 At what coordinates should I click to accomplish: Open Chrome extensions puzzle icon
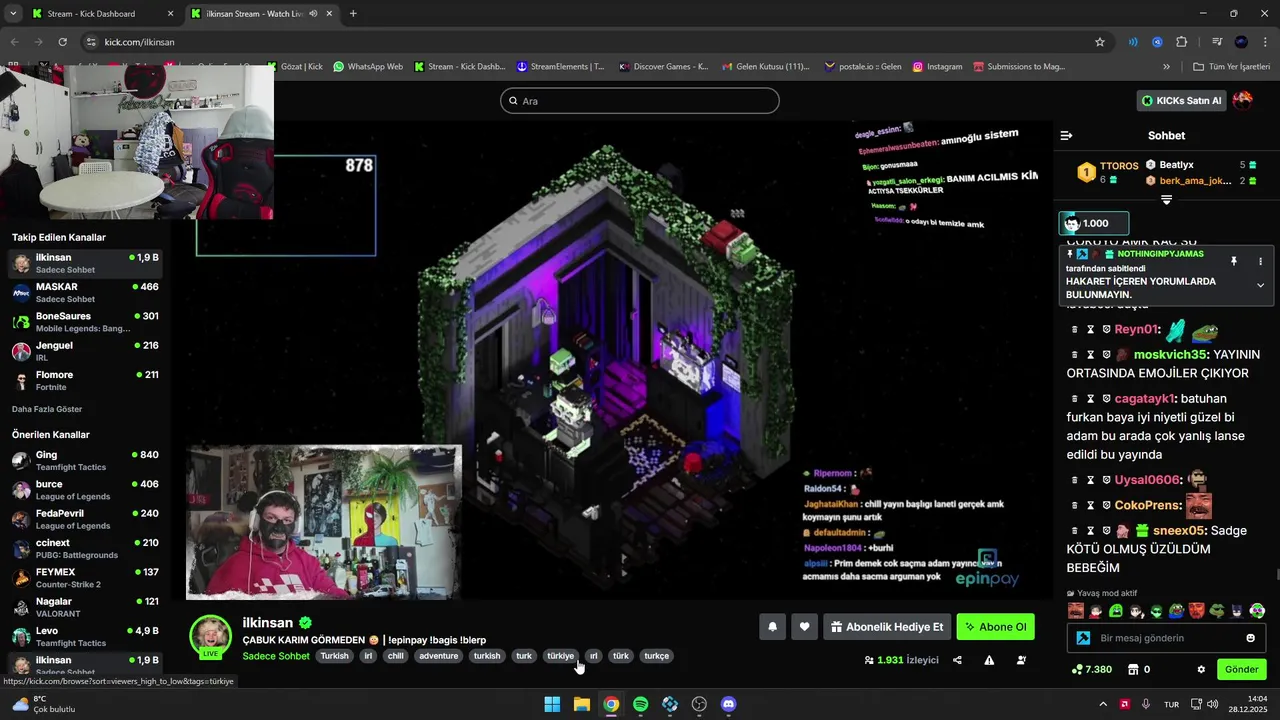point(1181,42)
